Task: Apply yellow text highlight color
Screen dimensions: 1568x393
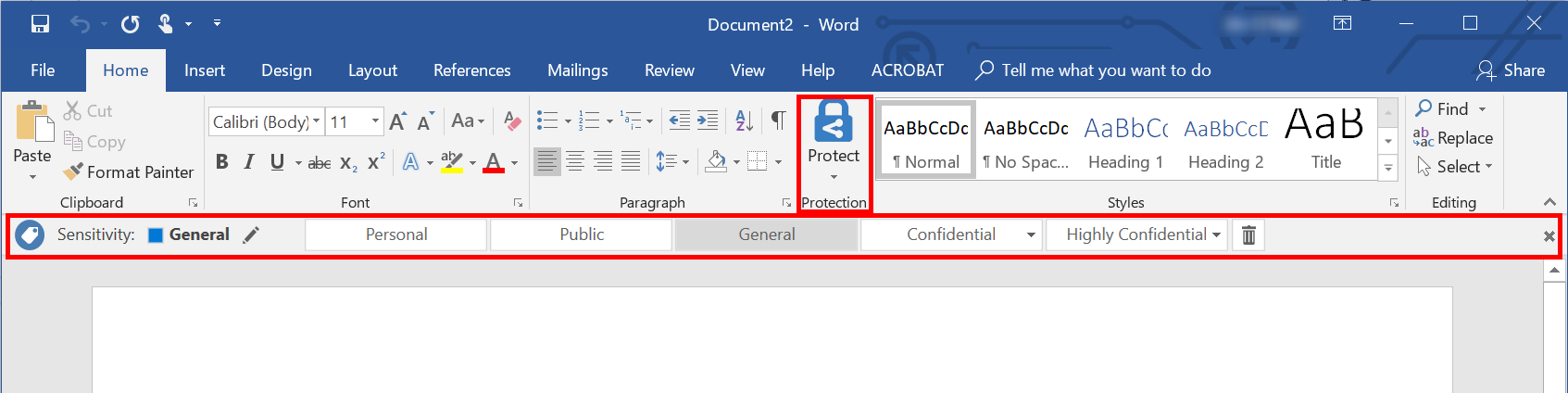Action: 451,162
